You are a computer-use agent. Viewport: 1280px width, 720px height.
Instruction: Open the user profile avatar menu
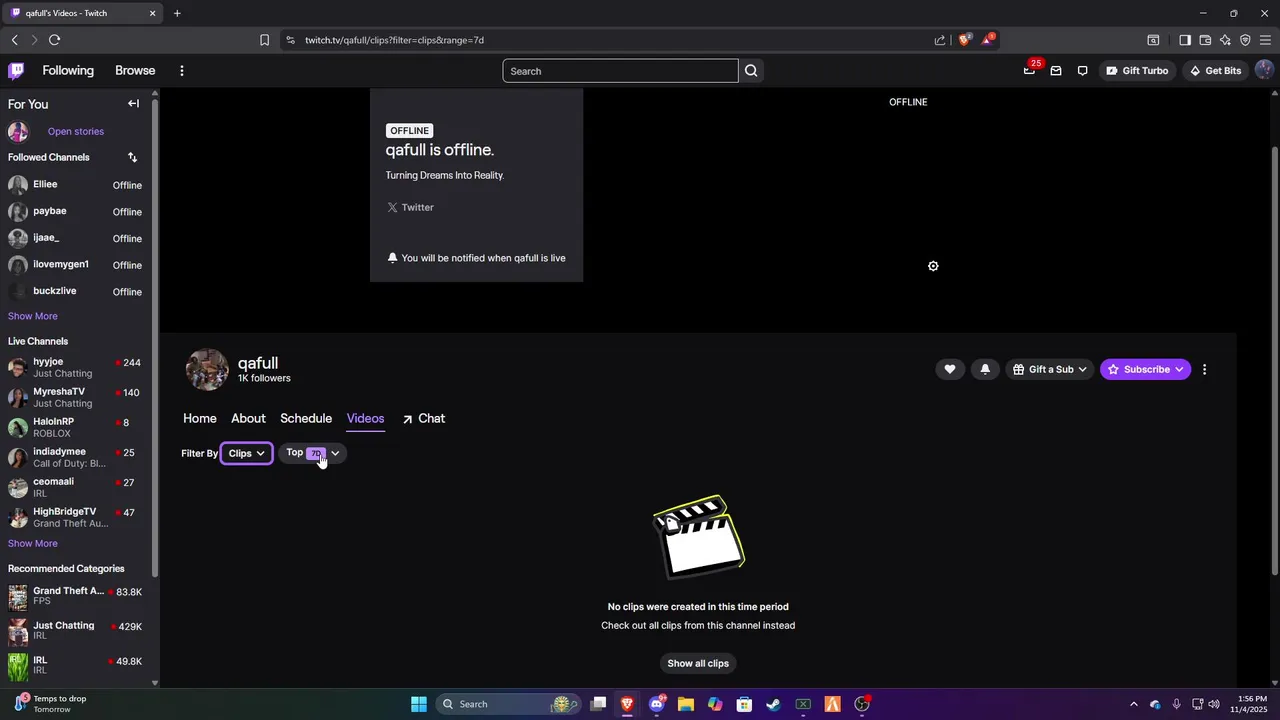coord(1264,71)
